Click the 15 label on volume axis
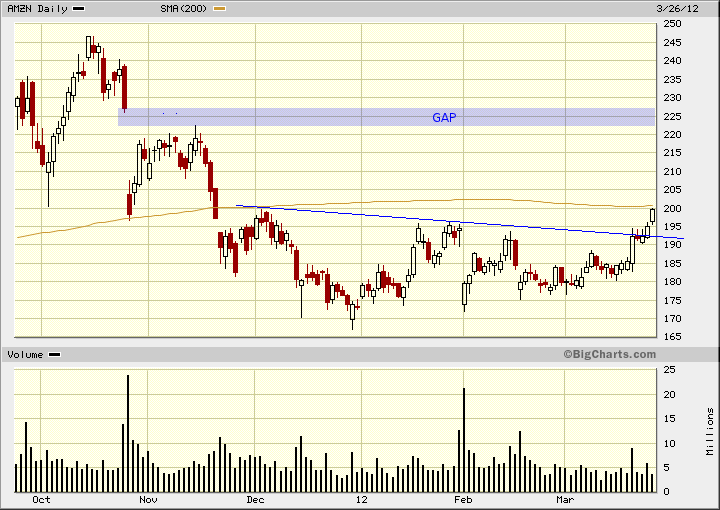 point(669,419)
